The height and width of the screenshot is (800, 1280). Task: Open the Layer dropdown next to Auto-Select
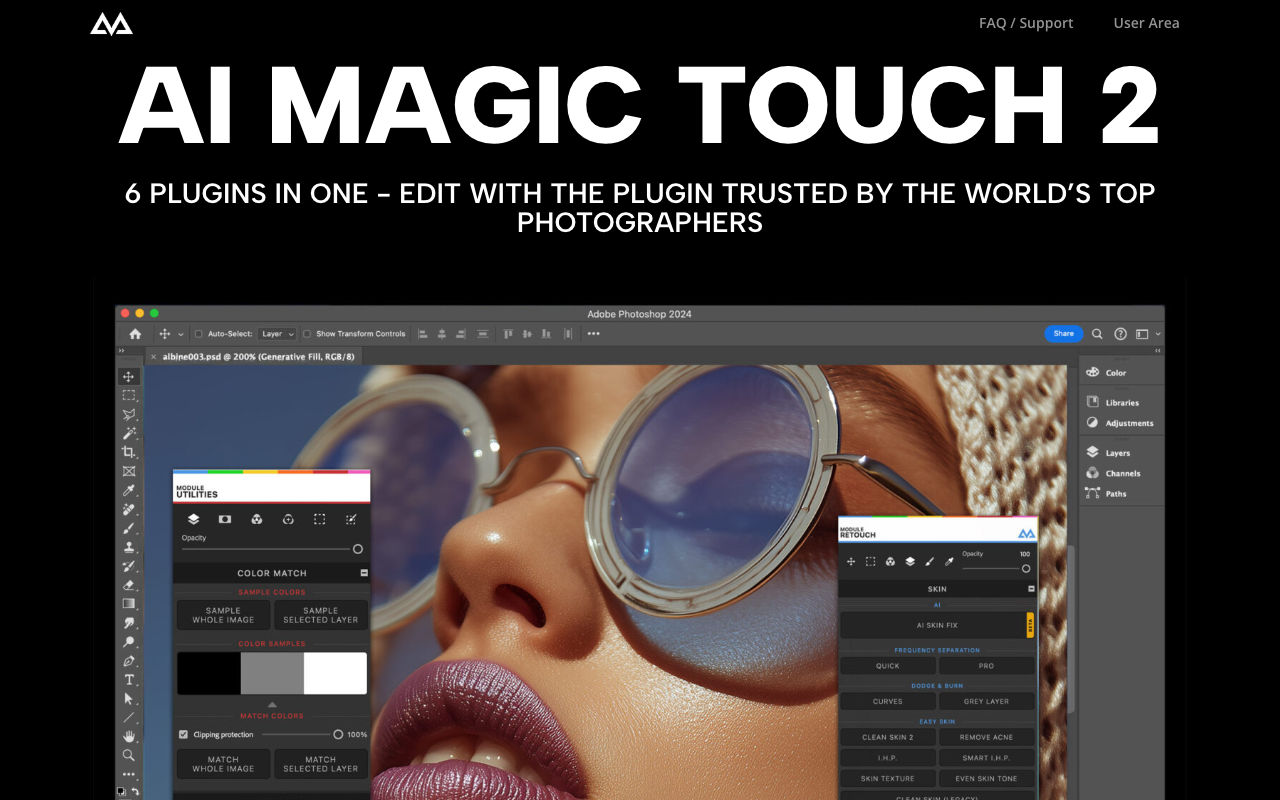tap(277, 334)
